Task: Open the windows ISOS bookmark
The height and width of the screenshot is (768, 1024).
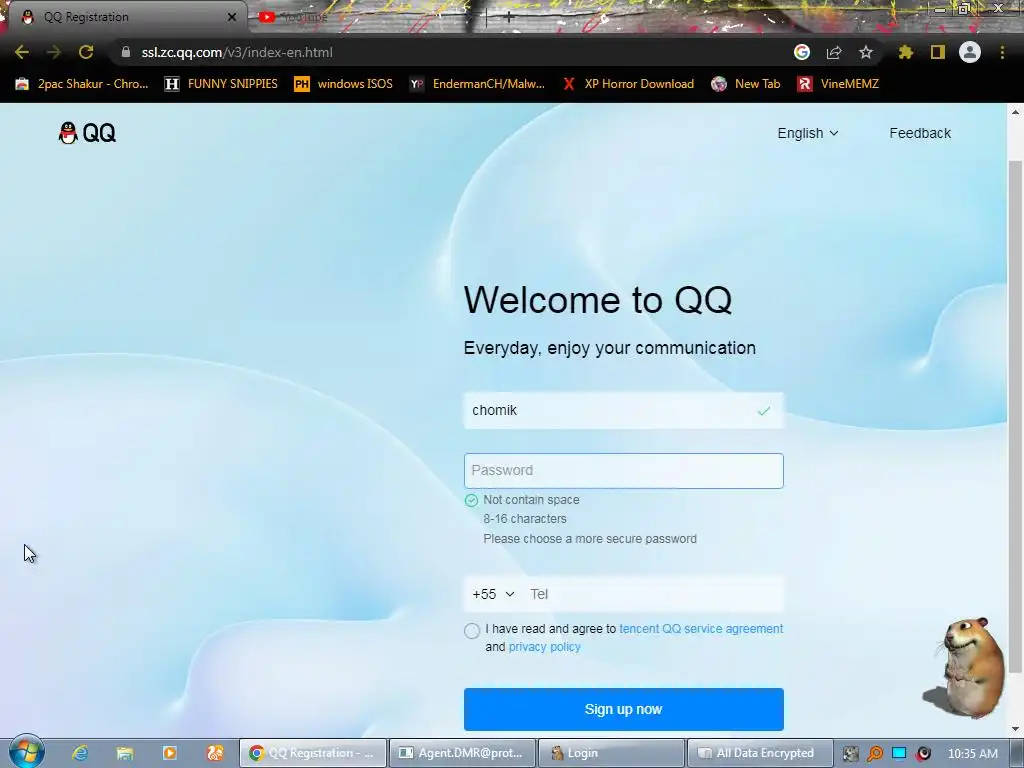Action: pos(344,84)
